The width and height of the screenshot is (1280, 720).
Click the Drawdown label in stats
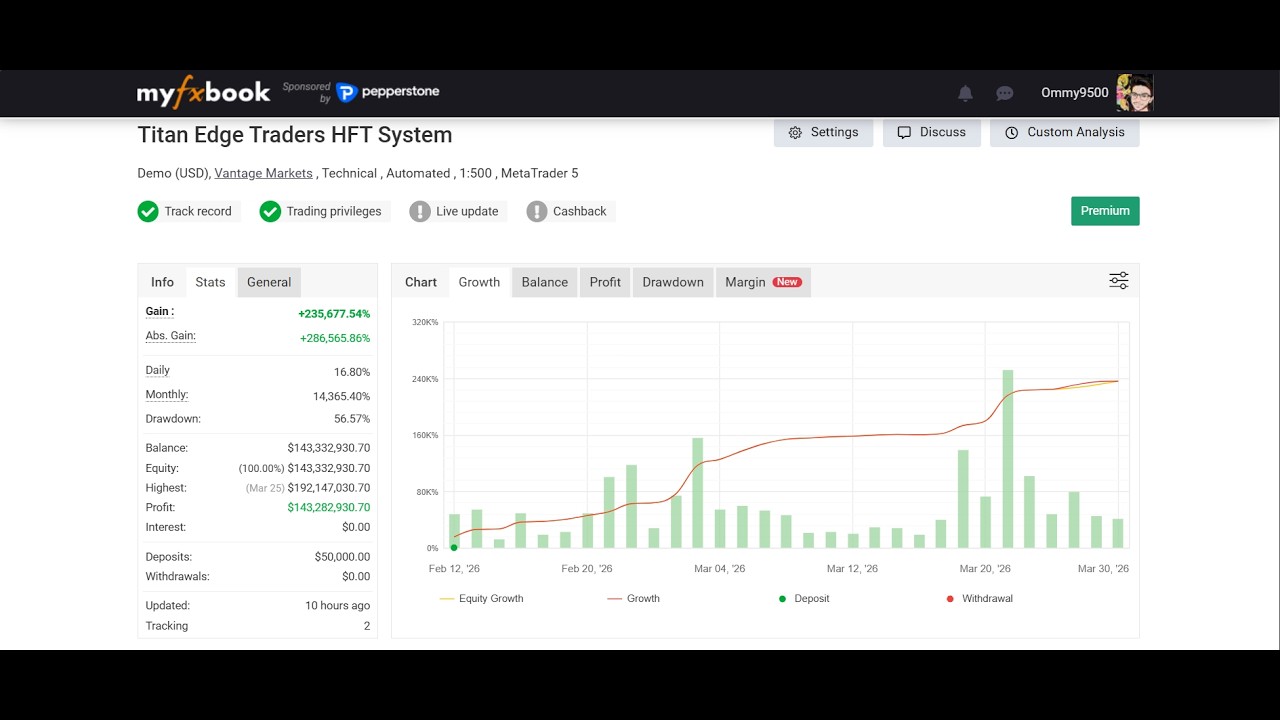coord(173,419)
